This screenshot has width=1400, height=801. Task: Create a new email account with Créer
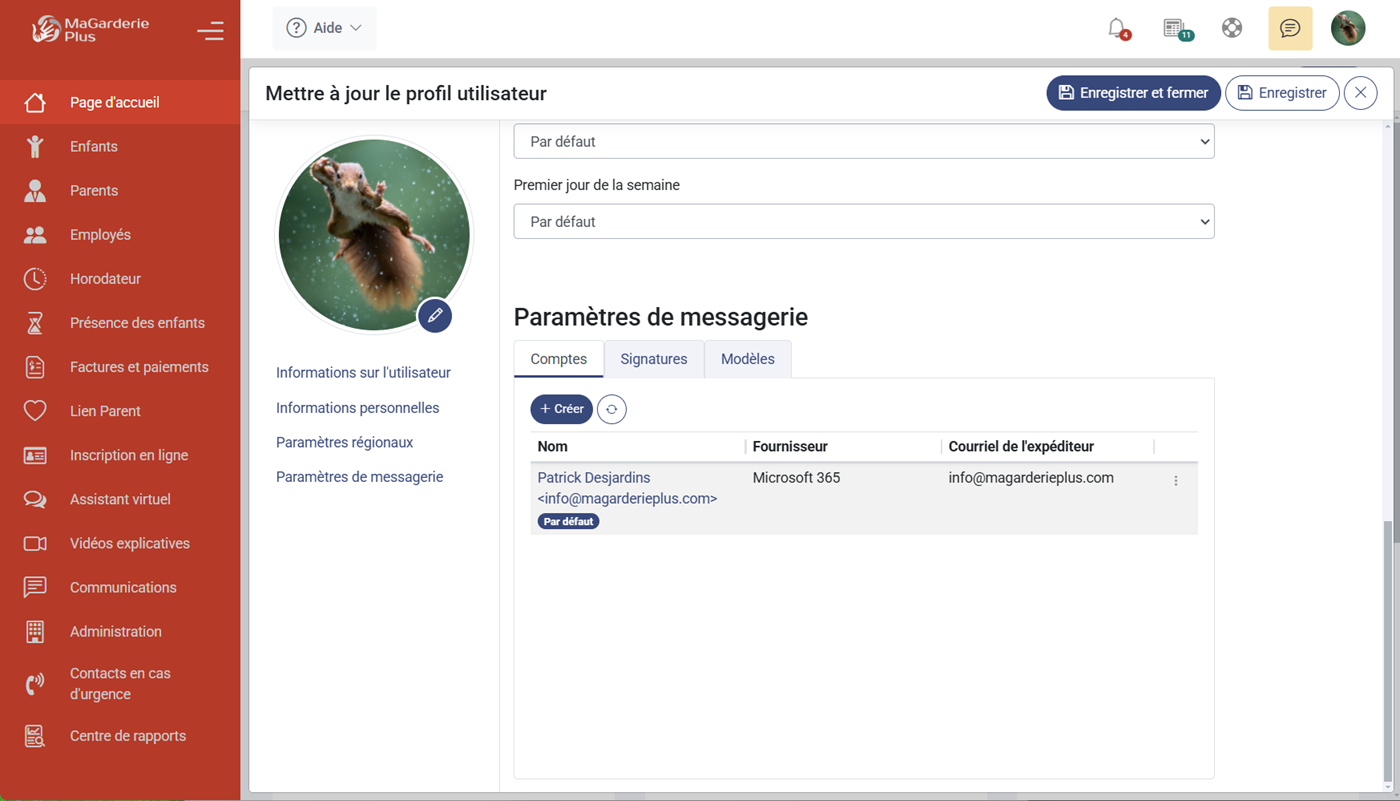click(x=562, y=409)
